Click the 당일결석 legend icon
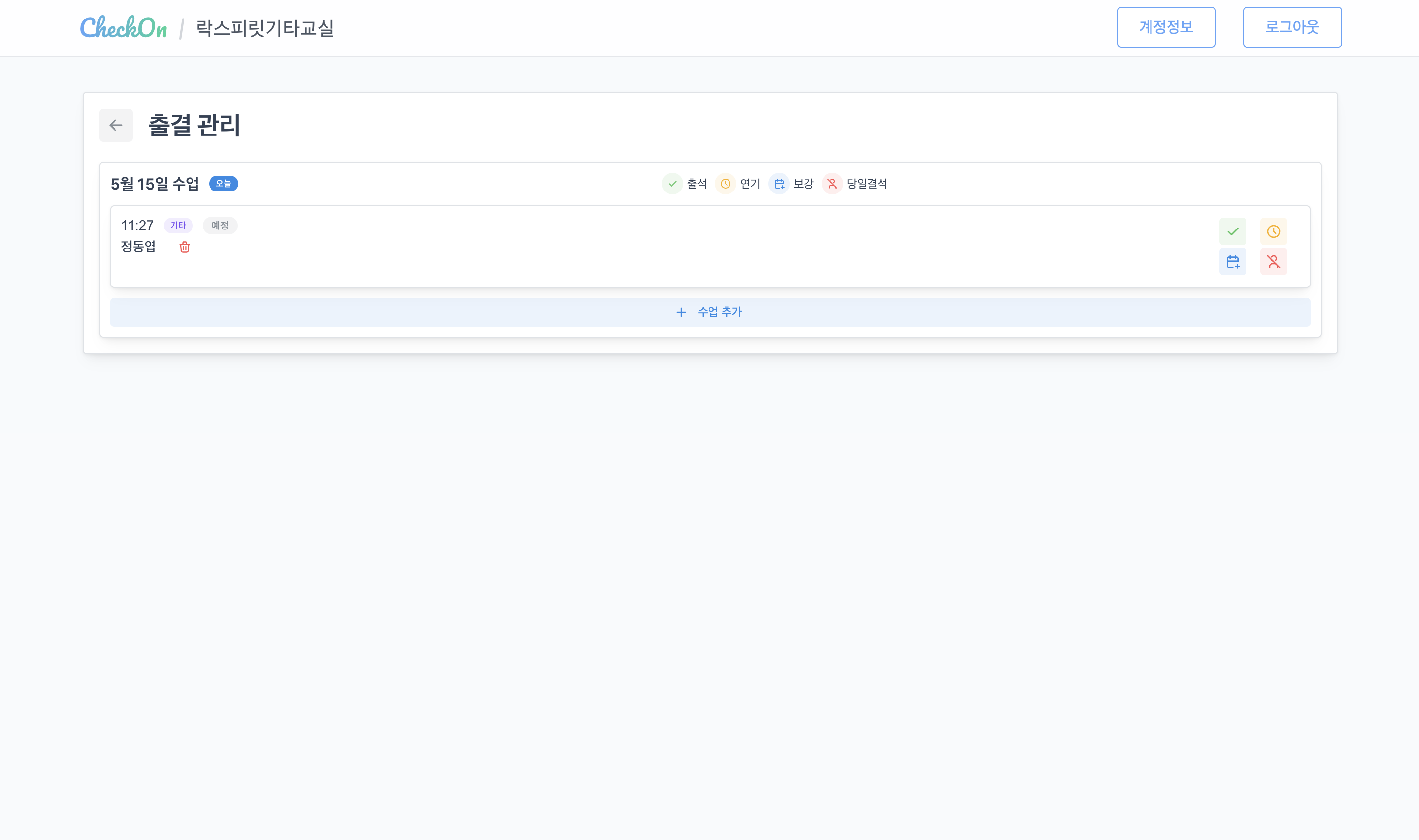This screenshot has width=1419, height=840. pyautogui.click(x=832, y=184)
